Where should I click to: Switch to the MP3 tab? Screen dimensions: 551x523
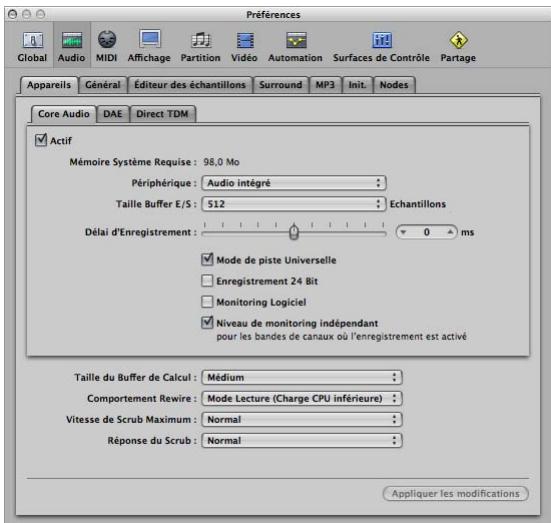(325, 85)
